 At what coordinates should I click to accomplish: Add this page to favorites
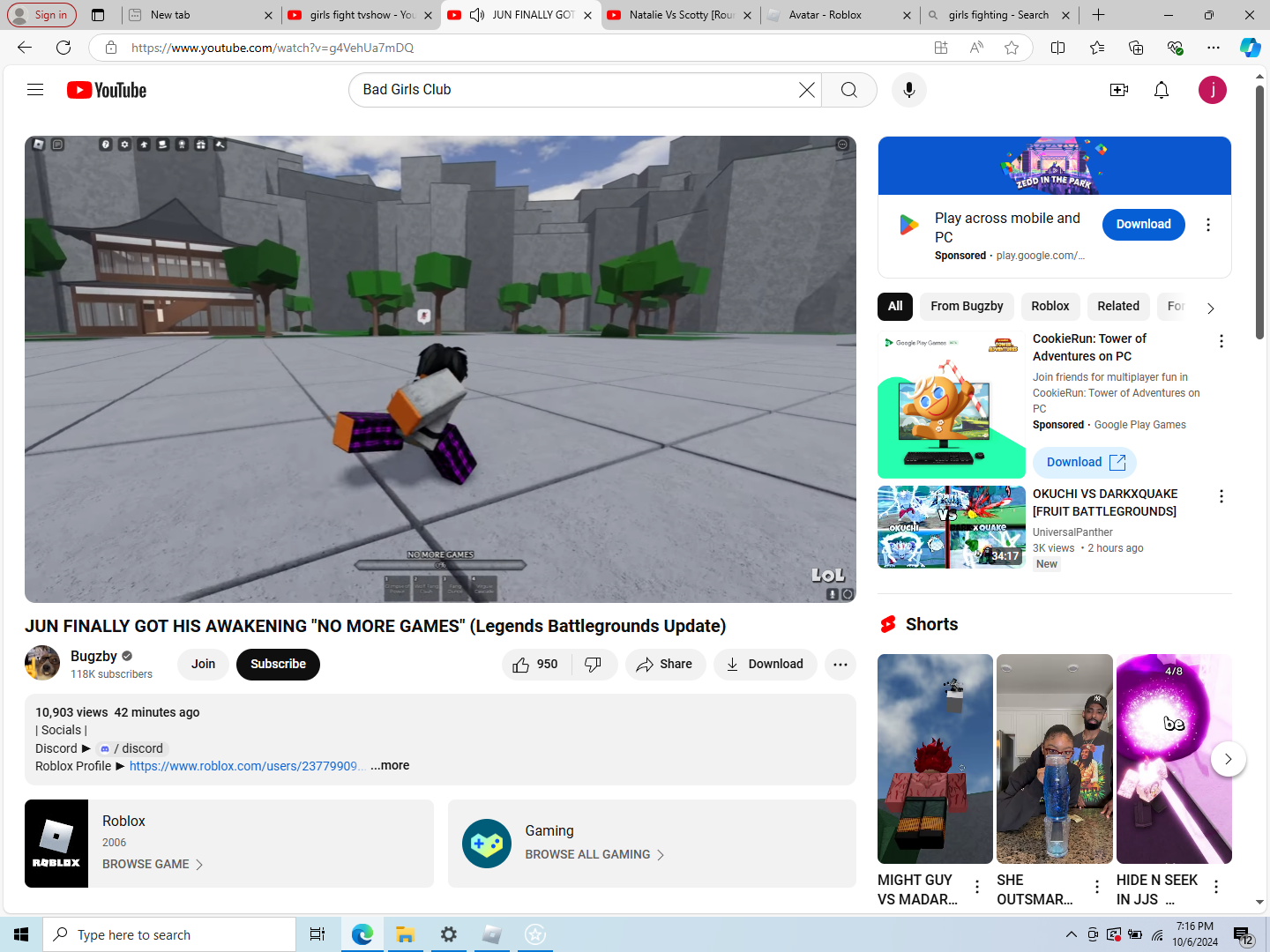(x=1012, y=48)
